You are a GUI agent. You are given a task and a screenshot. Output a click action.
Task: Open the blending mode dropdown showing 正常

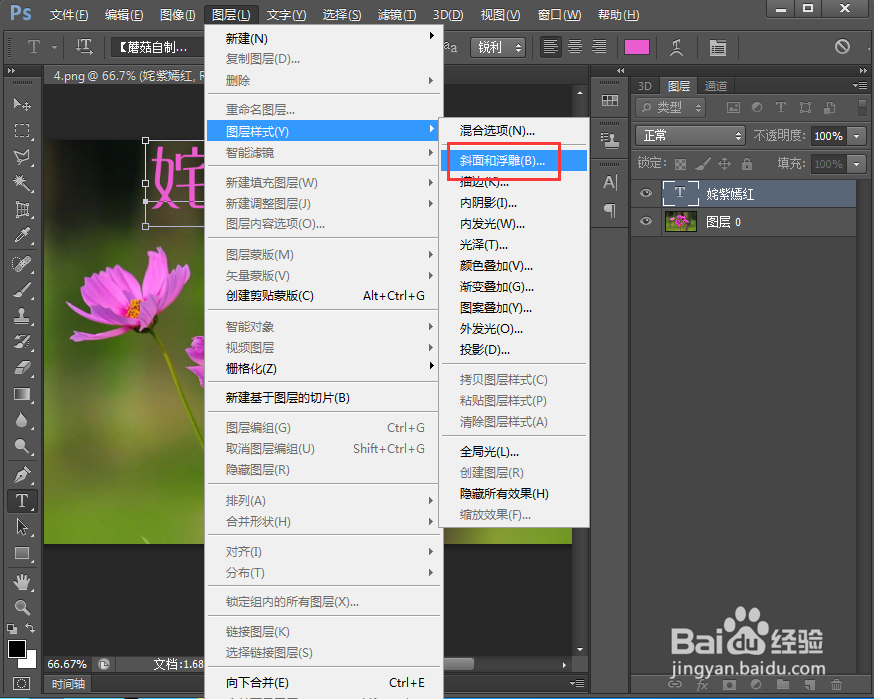click(x=690, y=135)
